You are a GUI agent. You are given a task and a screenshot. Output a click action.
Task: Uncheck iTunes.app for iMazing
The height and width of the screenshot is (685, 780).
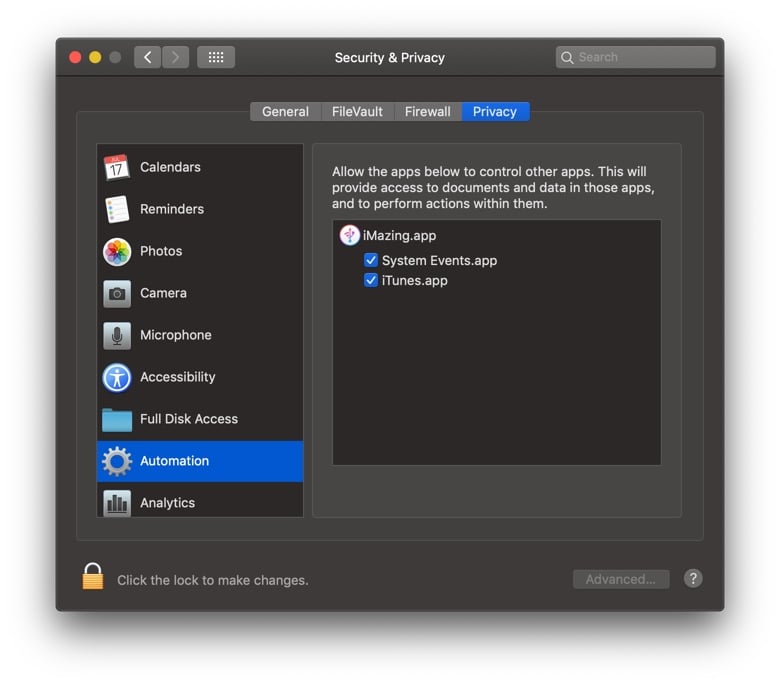[371, 281]
